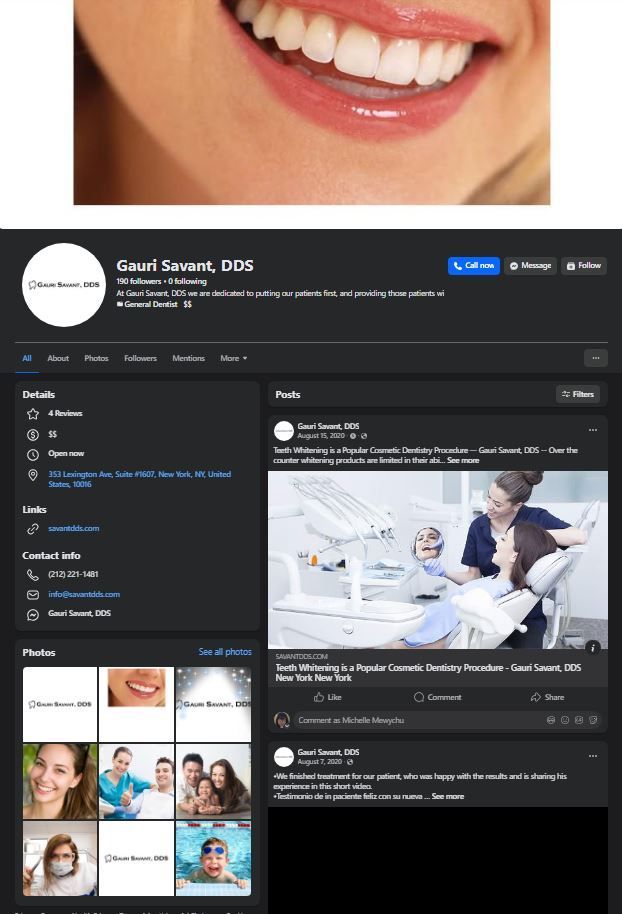Open the family photo thumbnail

[213, 781]
